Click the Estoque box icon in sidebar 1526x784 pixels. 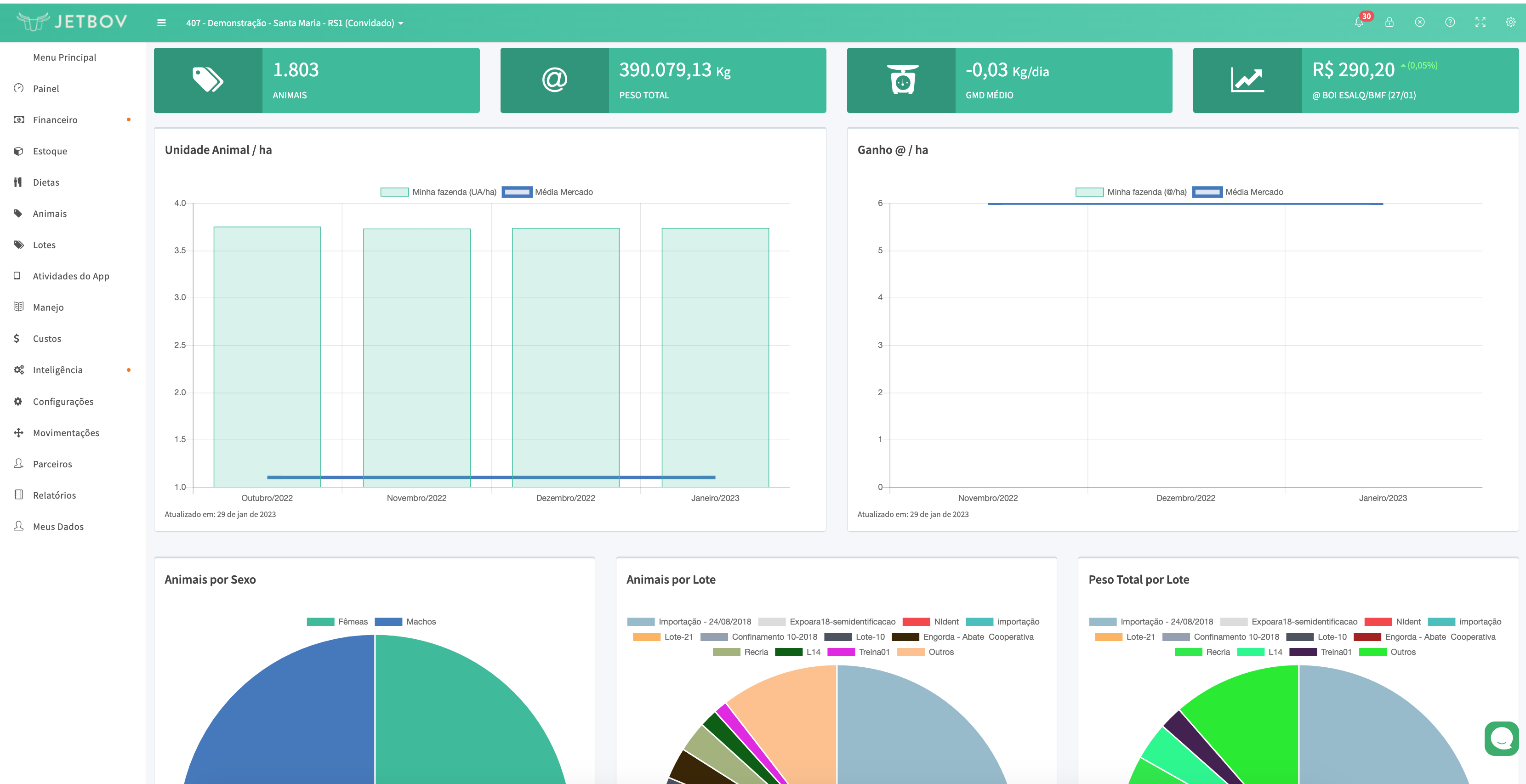point(18,151)
